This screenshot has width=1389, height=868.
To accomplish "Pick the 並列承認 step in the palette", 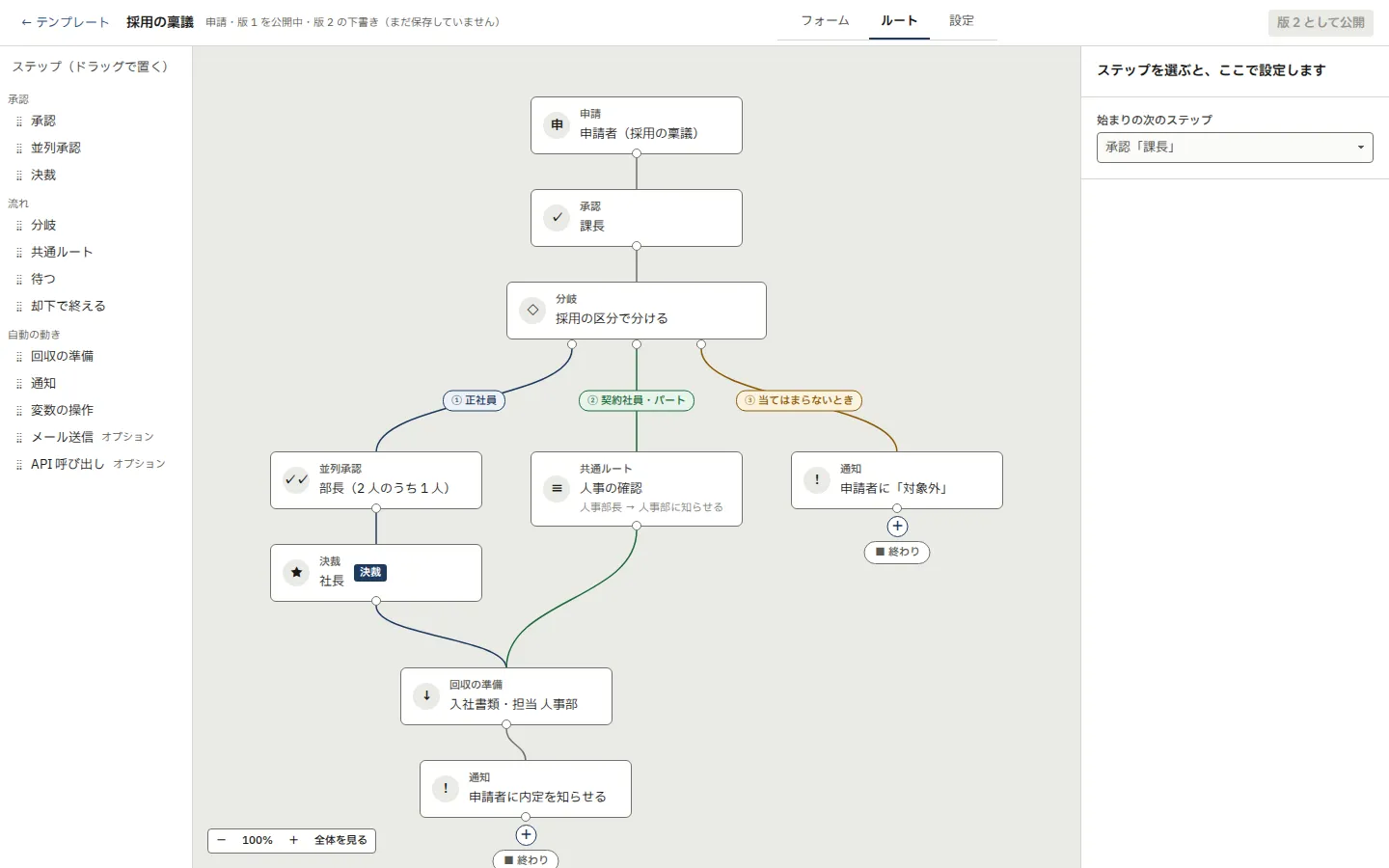I will [x=56, y=149].
